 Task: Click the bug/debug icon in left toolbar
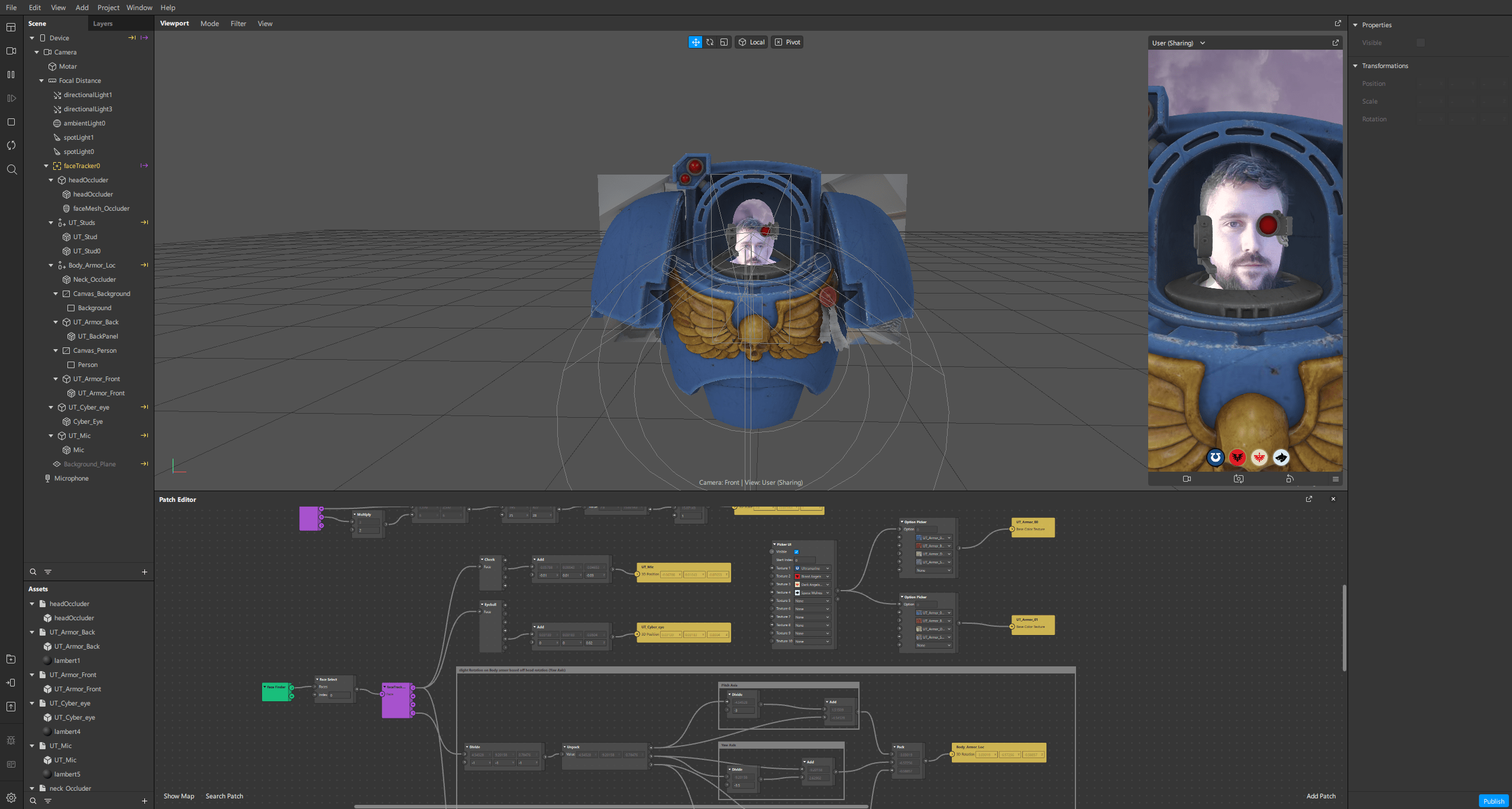tap(11, 740)
